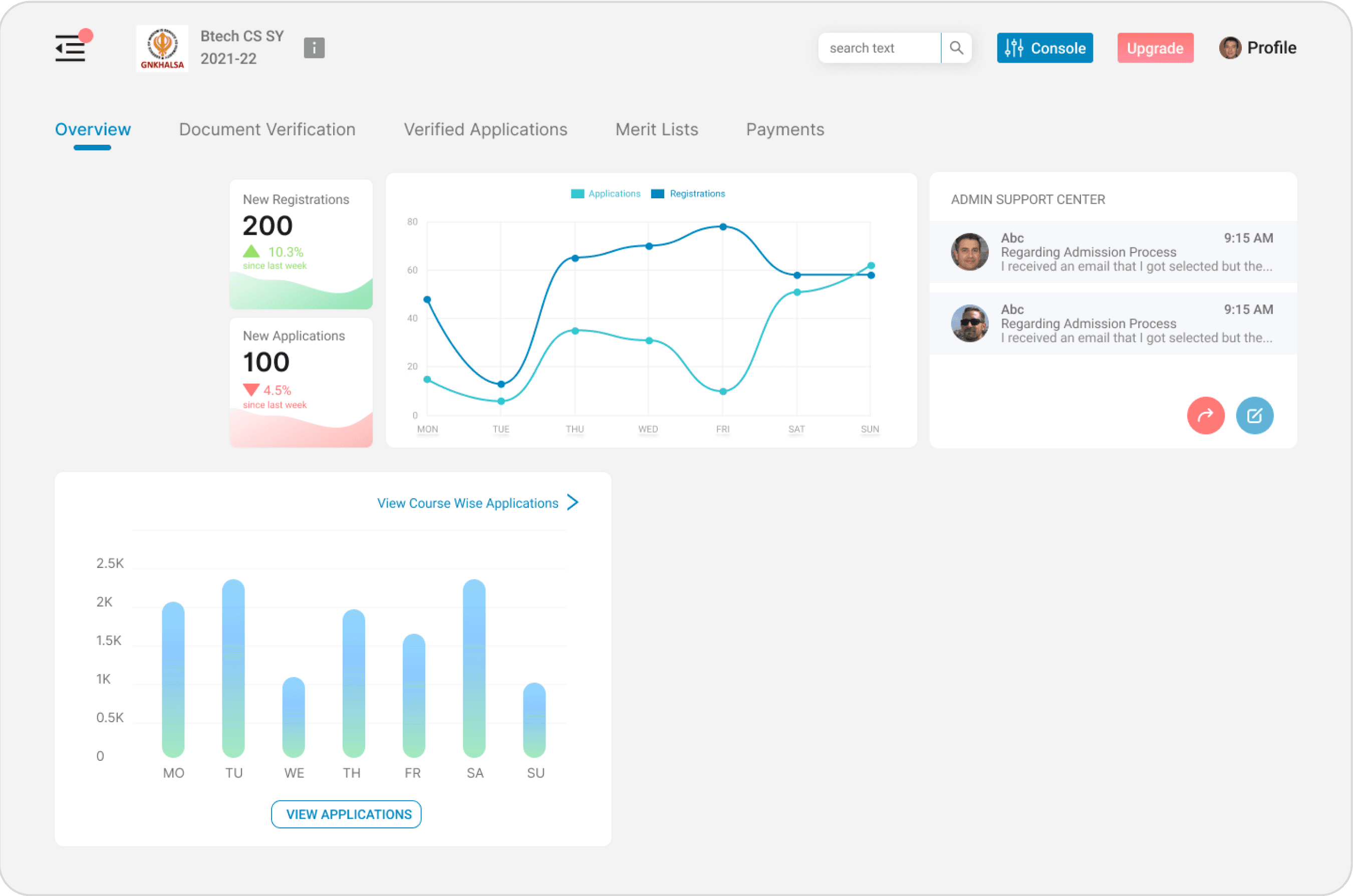Image resolution: width=1353 pixels, height=896 pixels.
Task: Click the GNKHALSA college logo
Action: point(162,49)
